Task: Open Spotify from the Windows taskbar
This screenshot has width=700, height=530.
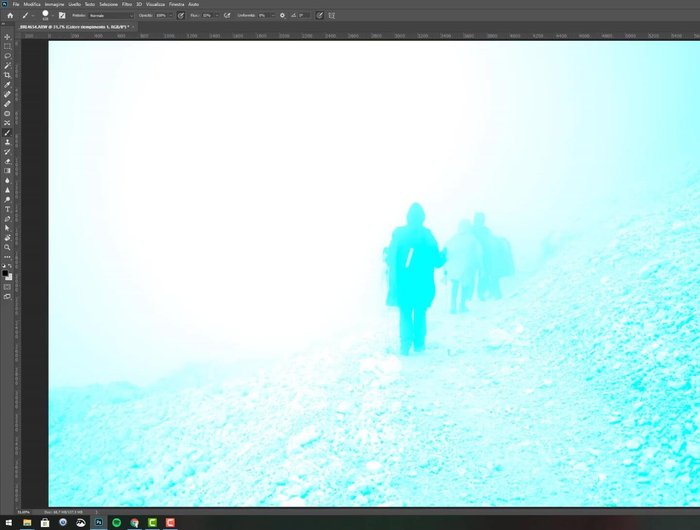Action: 117,522
